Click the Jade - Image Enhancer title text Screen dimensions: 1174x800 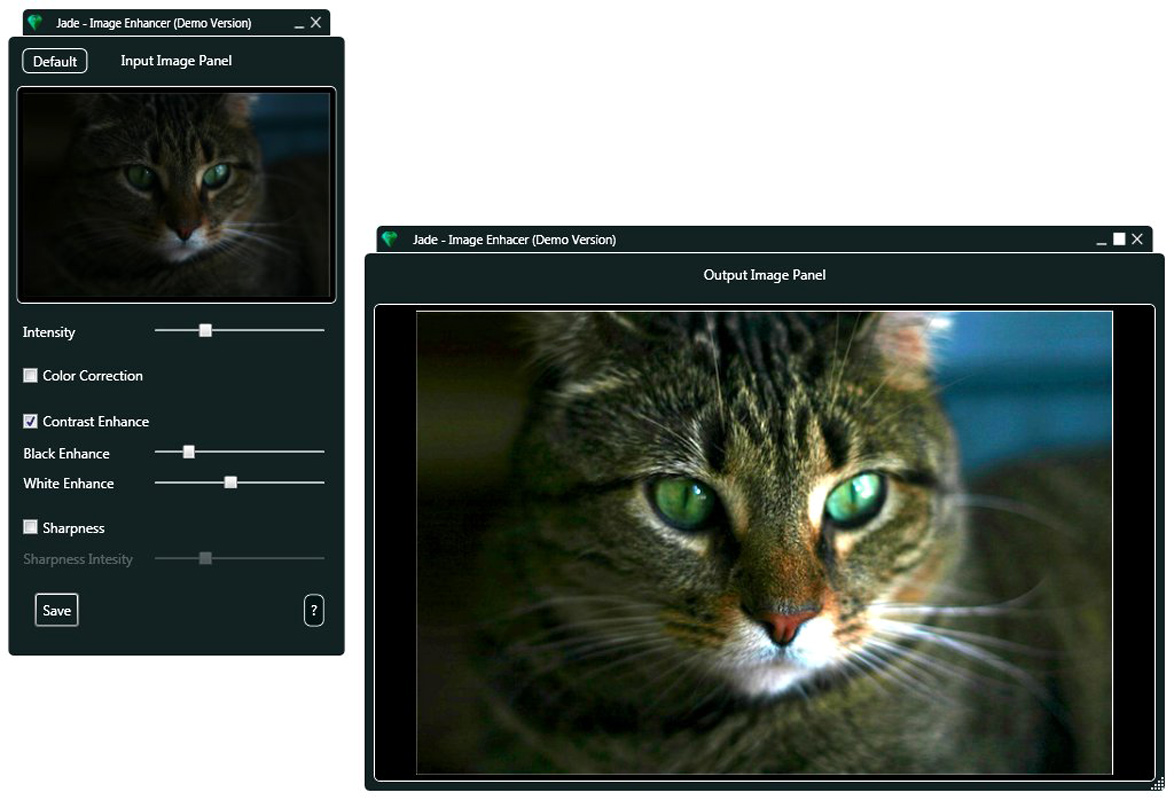point(153,23)
